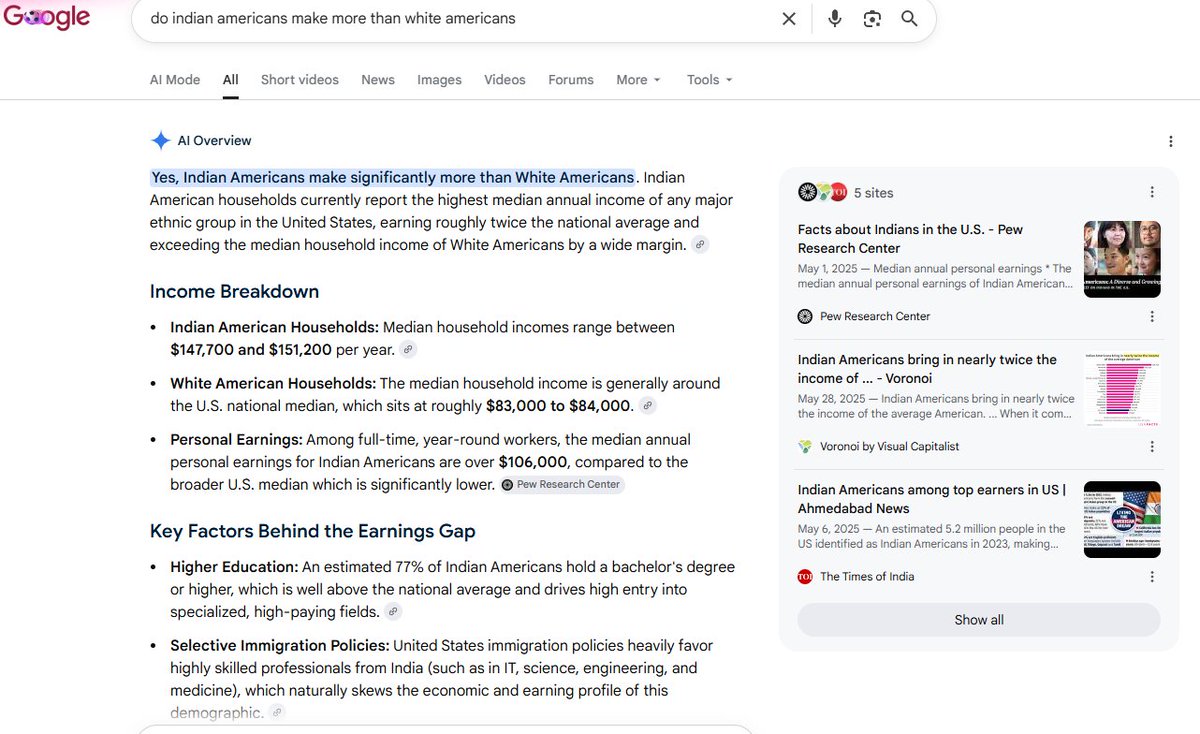
Task: Click "Higher Education:" bullet label
Action: click(234, 567)
